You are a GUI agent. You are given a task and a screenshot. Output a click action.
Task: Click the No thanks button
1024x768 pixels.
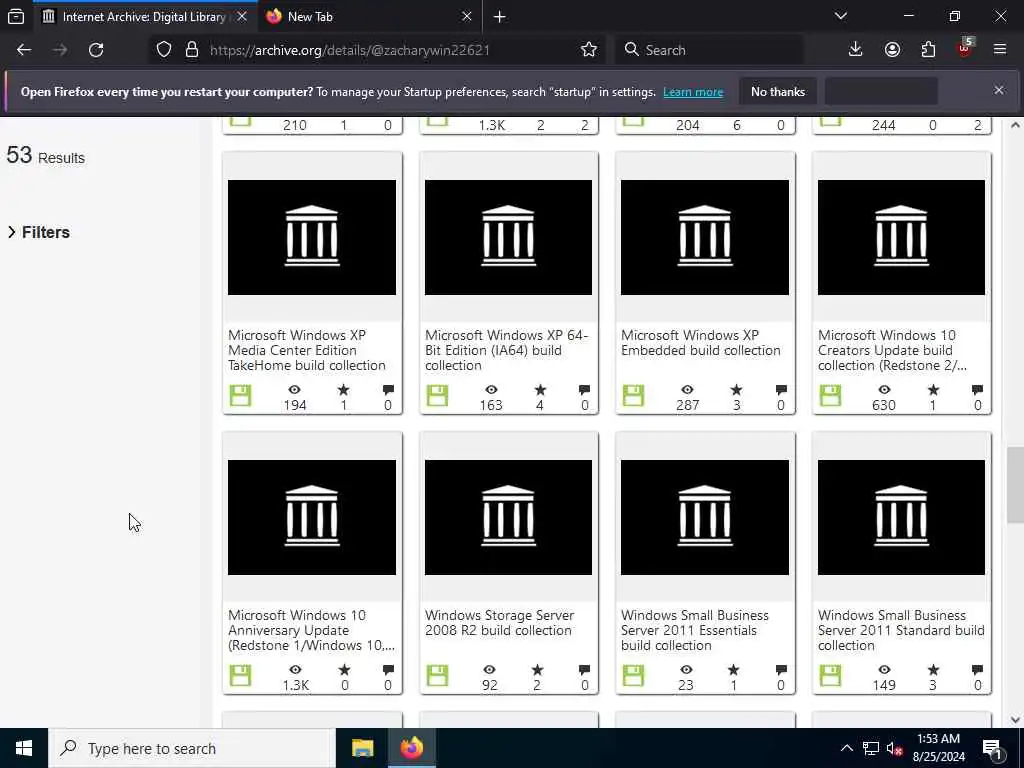coord(778,92)
